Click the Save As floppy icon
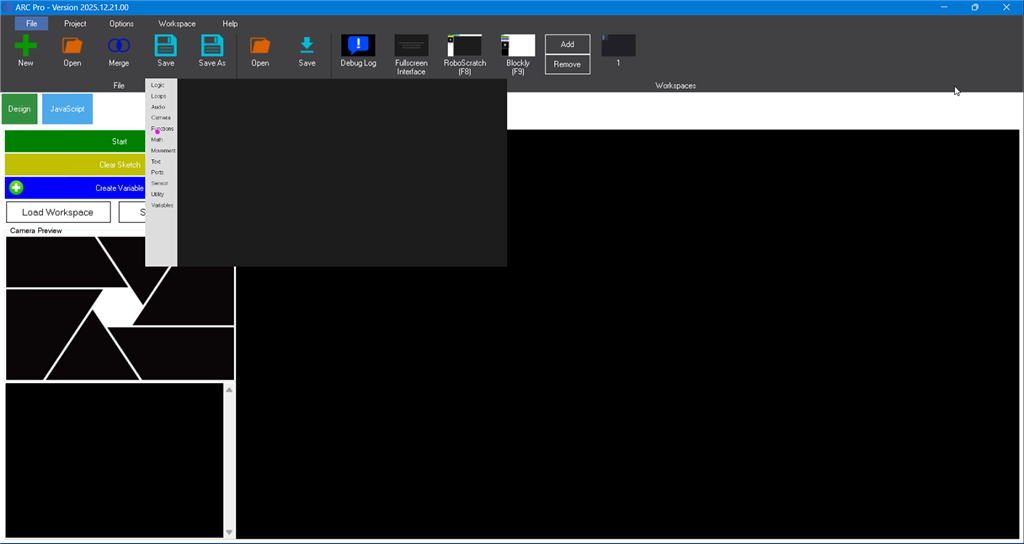Image resolution: width=1024 pixels, height=544 pixels. 212,46
